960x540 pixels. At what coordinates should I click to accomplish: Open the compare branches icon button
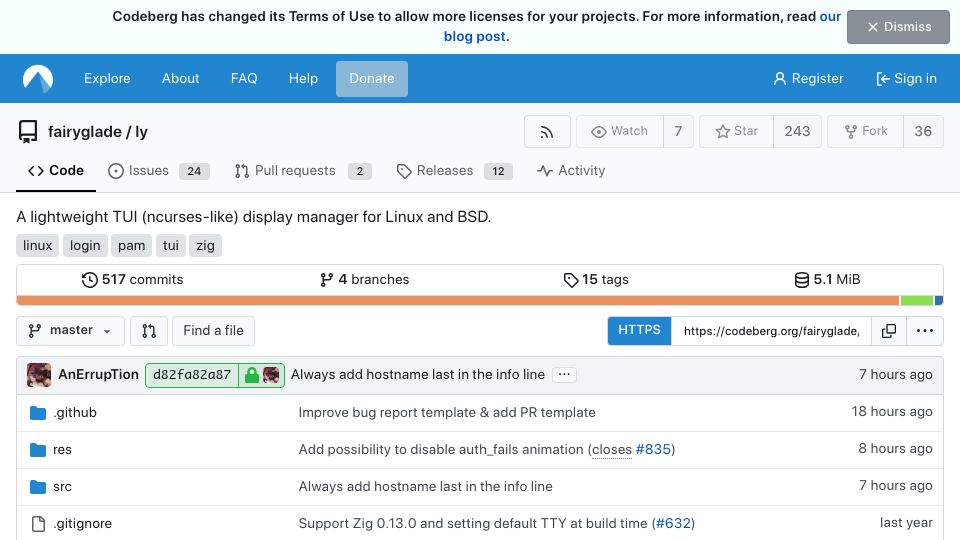(x=149, y=331)
